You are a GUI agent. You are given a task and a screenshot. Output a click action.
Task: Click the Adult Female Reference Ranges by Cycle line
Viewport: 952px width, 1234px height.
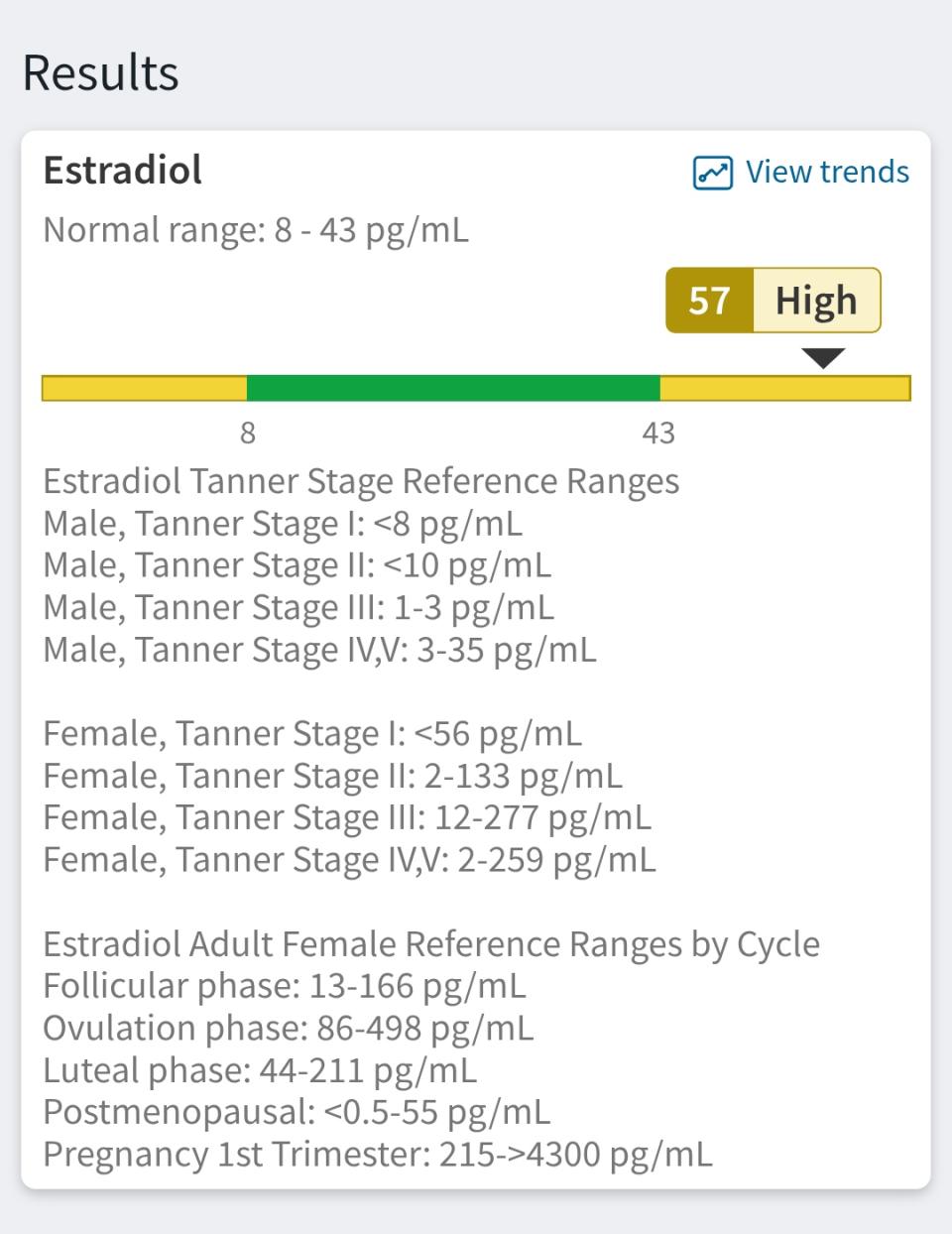click(431, 944)
